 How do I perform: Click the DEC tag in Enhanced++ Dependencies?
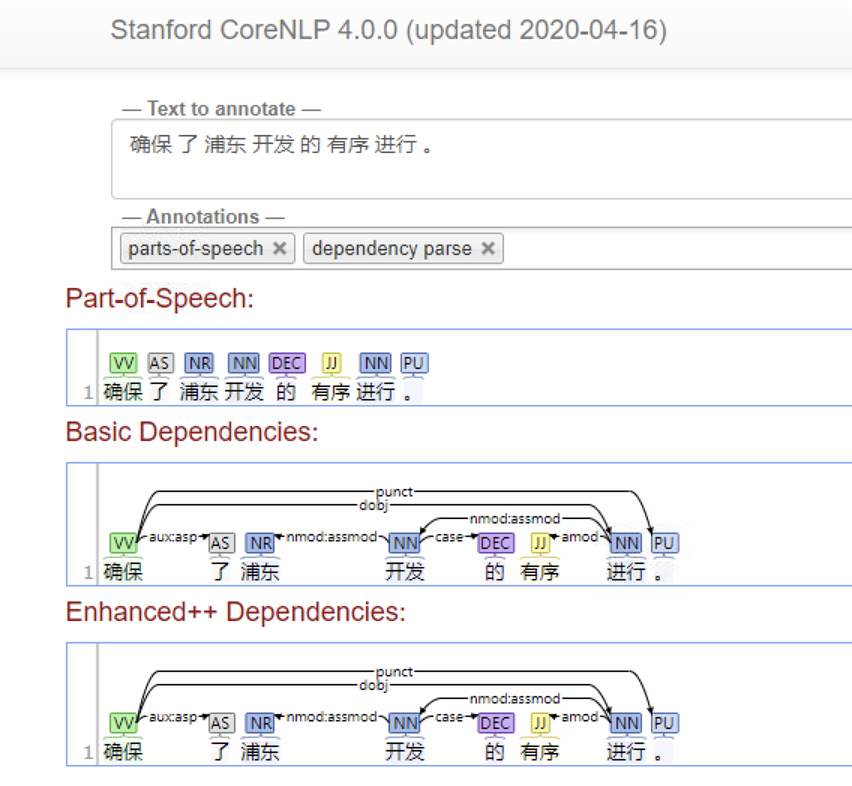point(496,723)
